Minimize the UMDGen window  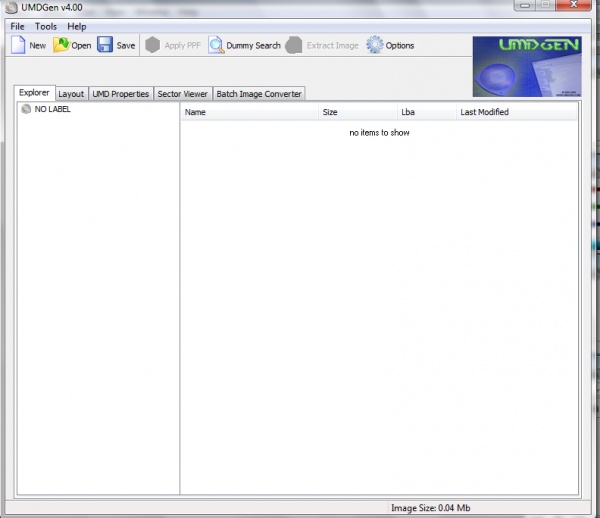[525, 5]
